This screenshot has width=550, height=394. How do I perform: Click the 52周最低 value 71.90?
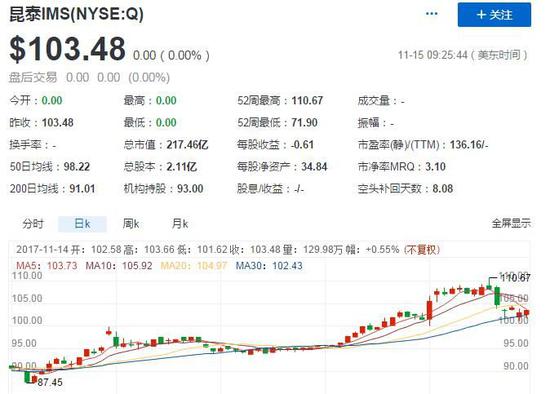(x=304, y=123)
